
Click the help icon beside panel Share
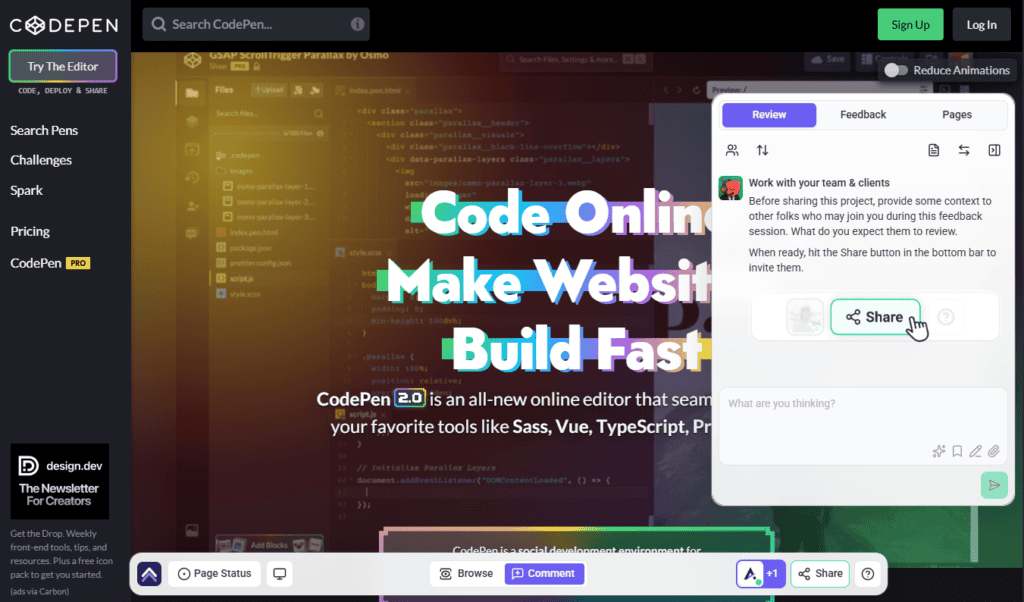pyautogui.click(x=946, y=317)
